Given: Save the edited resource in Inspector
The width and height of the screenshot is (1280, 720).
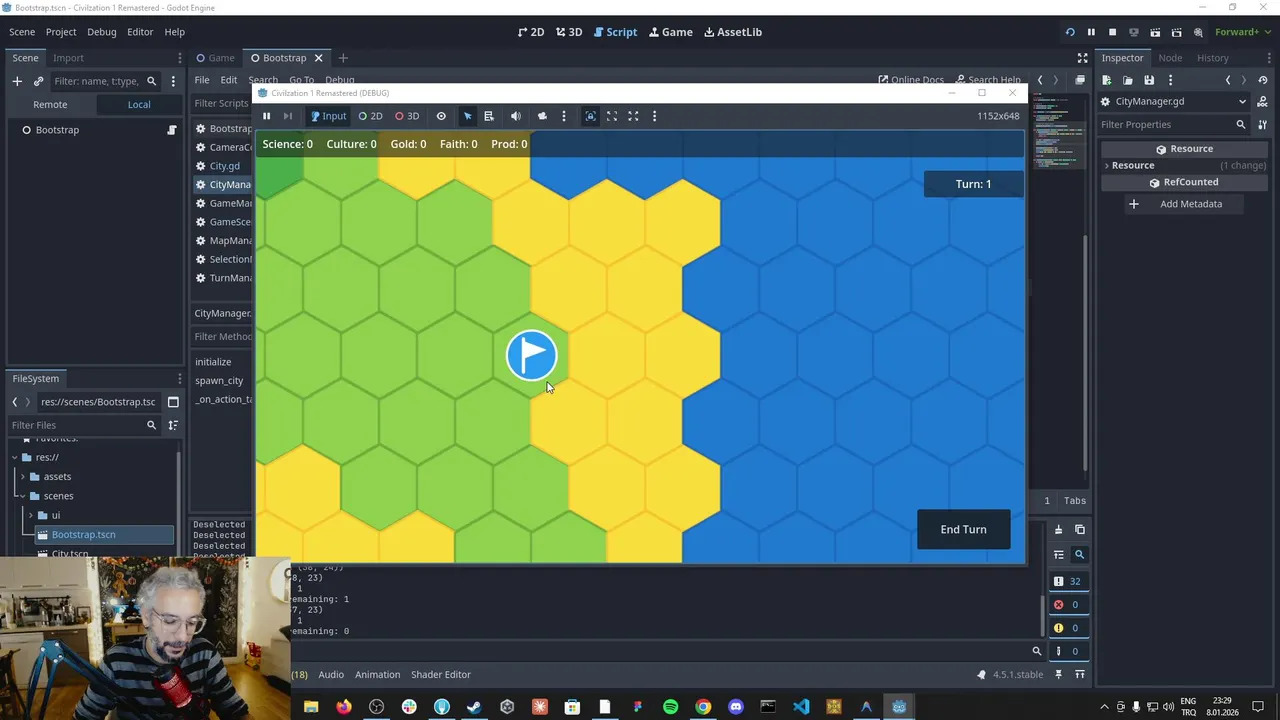Looking at the screenshot, I should pyautogui.click(x=1149, y=80).
